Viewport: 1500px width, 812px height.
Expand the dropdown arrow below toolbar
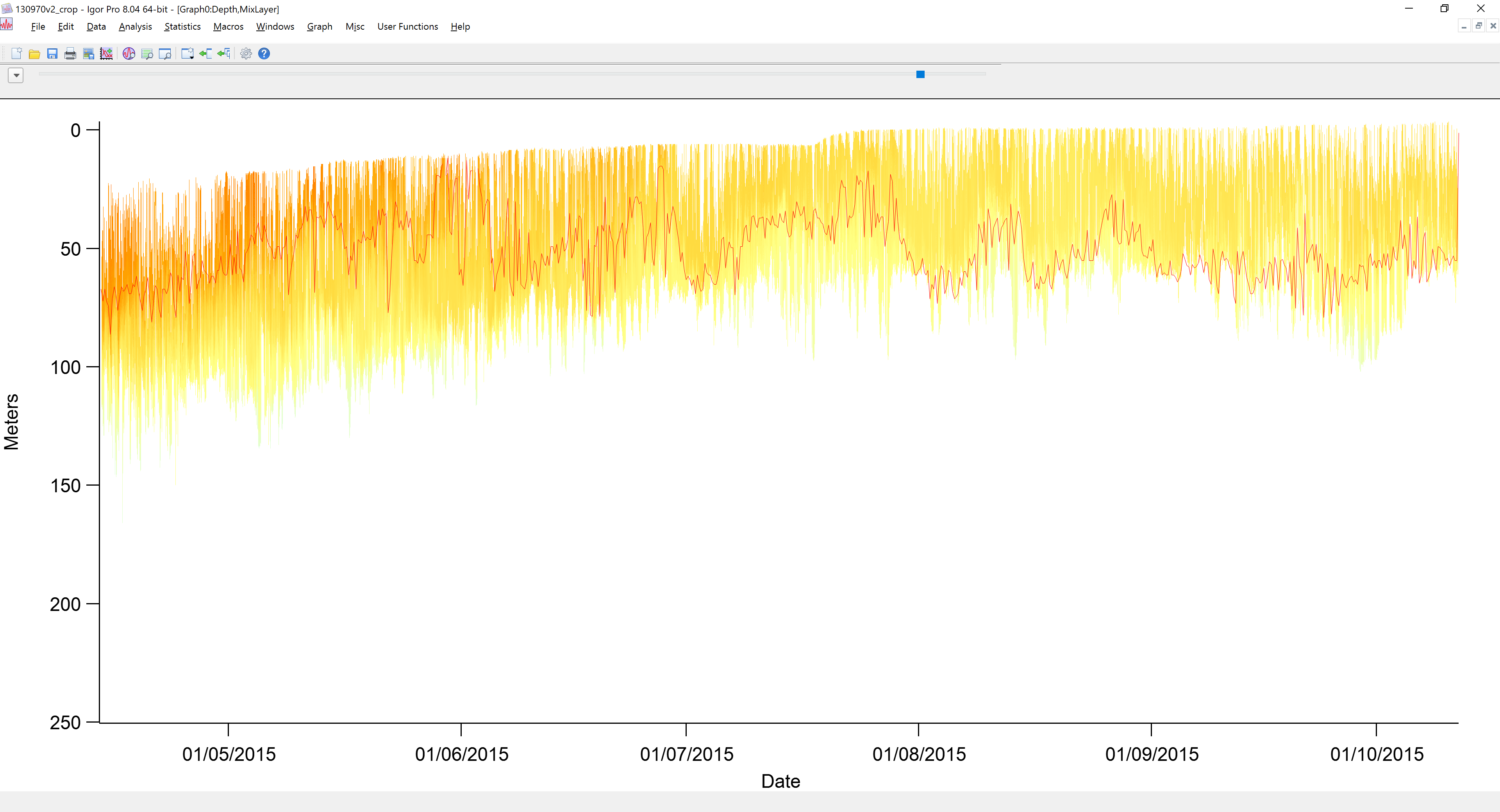coord(16,75)
